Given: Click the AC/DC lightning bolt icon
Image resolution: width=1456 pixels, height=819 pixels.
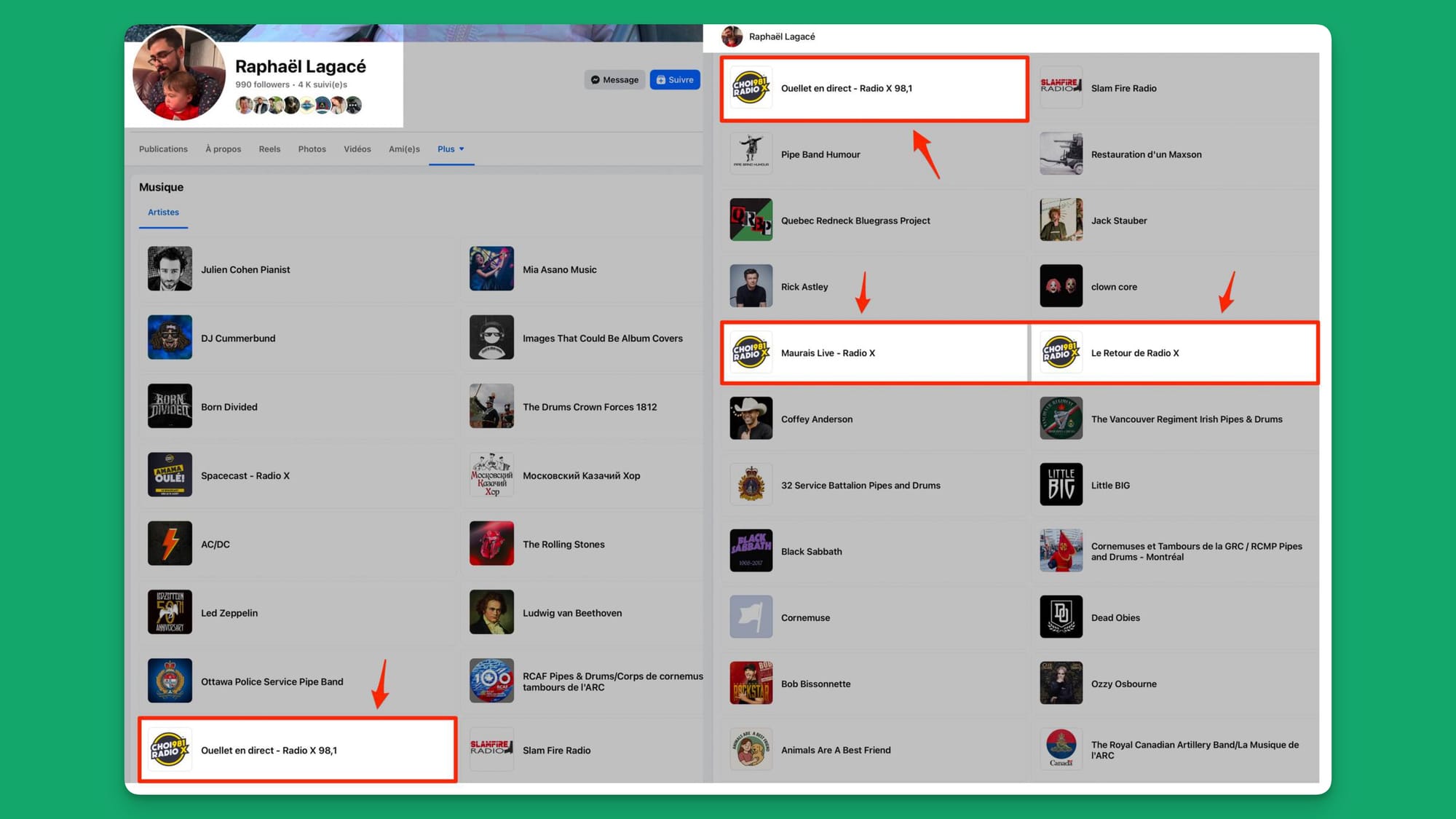Looking at the screenshot, I should pos(170,543).
